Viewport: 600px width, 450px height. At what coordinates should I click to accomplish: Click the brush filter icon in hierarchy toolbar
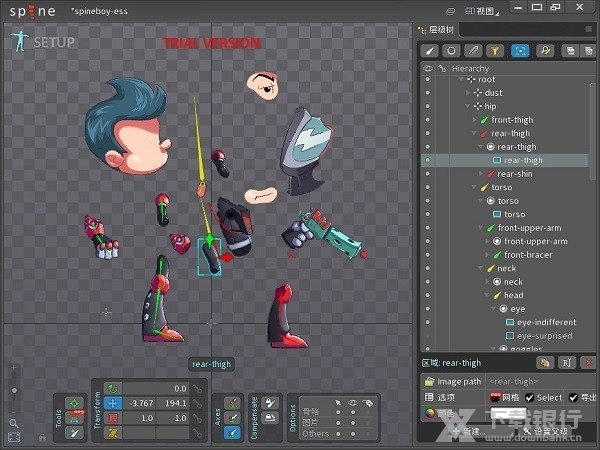point(430,50)
